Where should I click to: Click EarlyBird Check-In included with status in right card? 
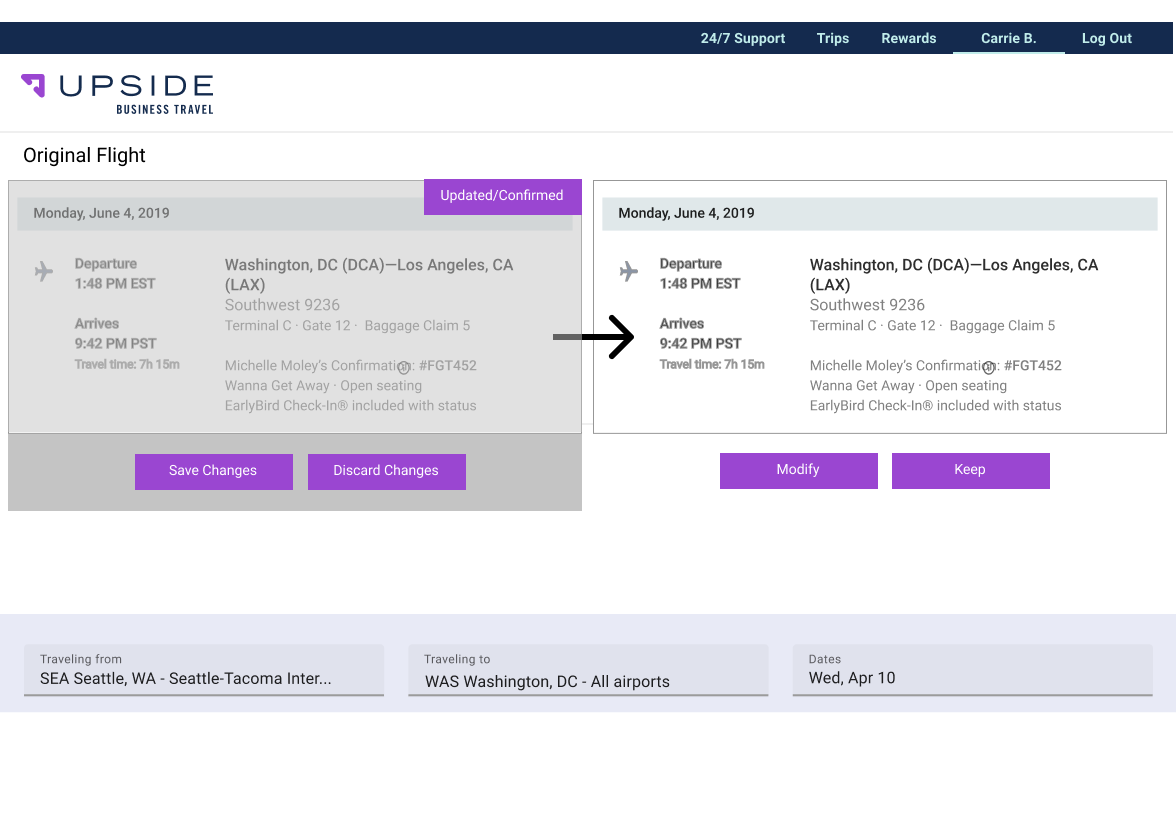(935, 406)
